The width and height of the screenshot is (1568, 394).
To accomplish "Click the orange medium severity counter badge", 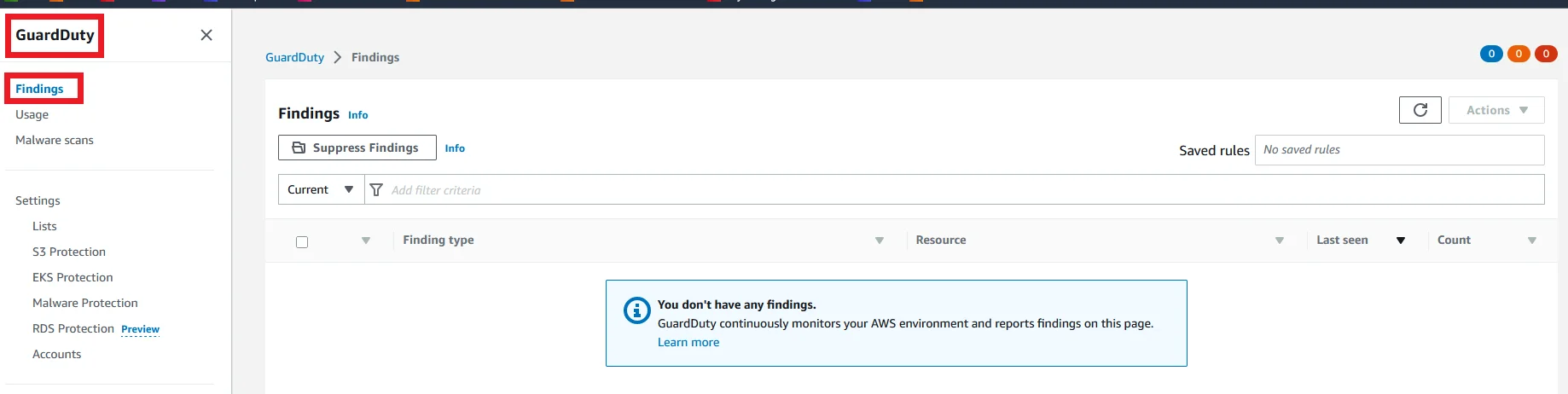I will click(1519, 54).
